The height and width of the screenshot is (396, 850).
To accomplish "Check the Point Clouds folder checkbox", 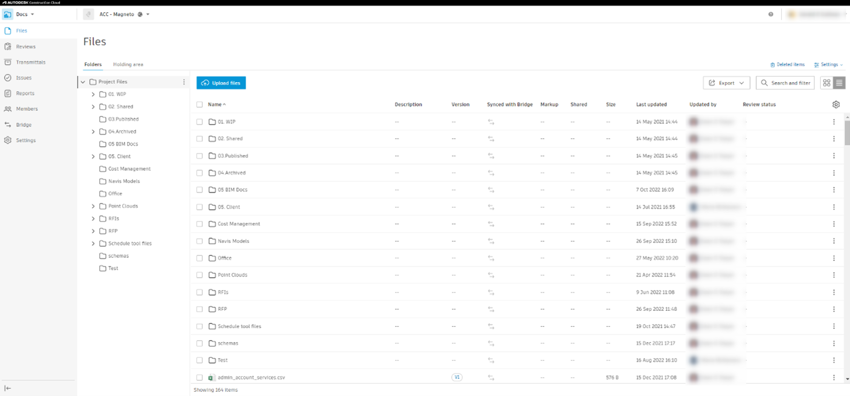I will [199, 275].
